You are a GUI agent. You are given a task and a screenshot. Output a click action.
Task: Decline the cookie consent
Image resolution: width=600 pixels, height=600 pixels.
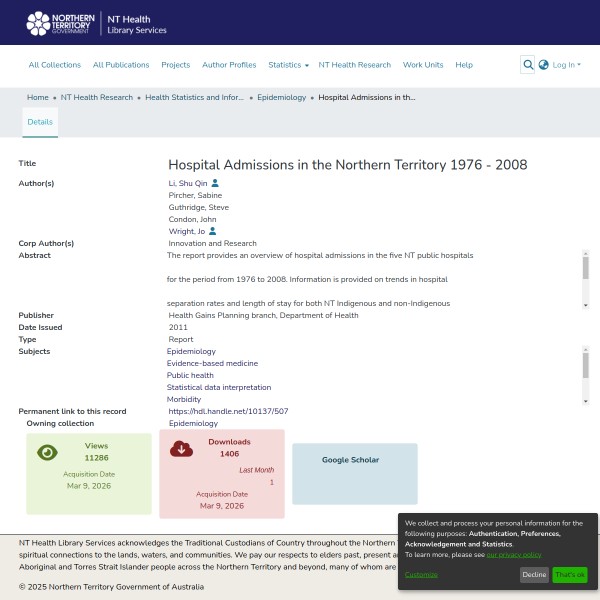click(x=534, y=575)
